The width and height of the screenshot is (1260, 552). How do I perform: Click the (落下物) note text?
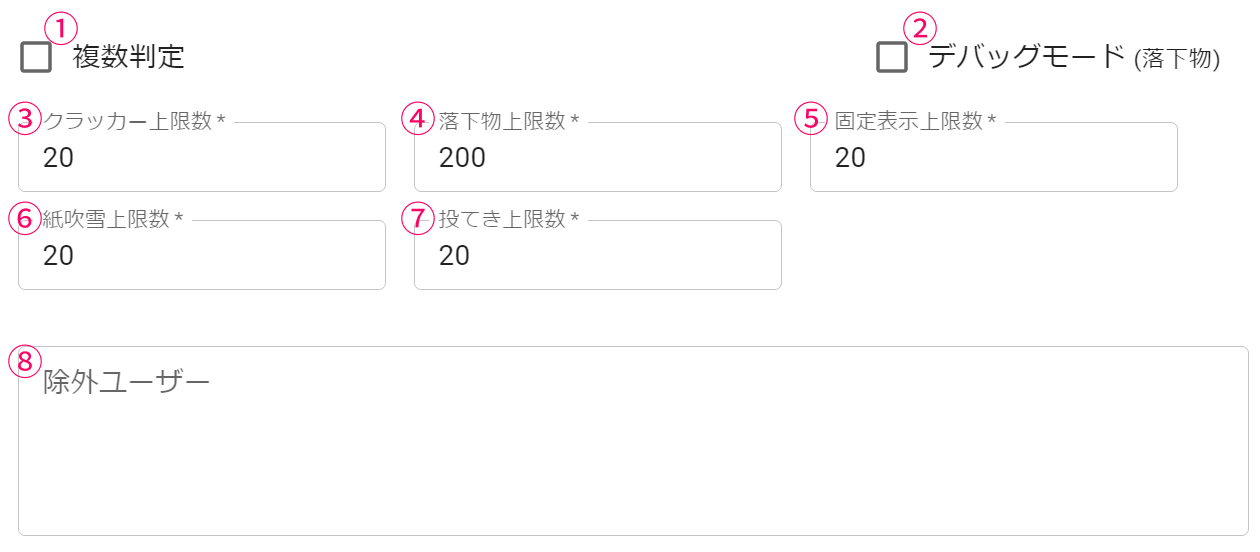tap(1177, 59)
